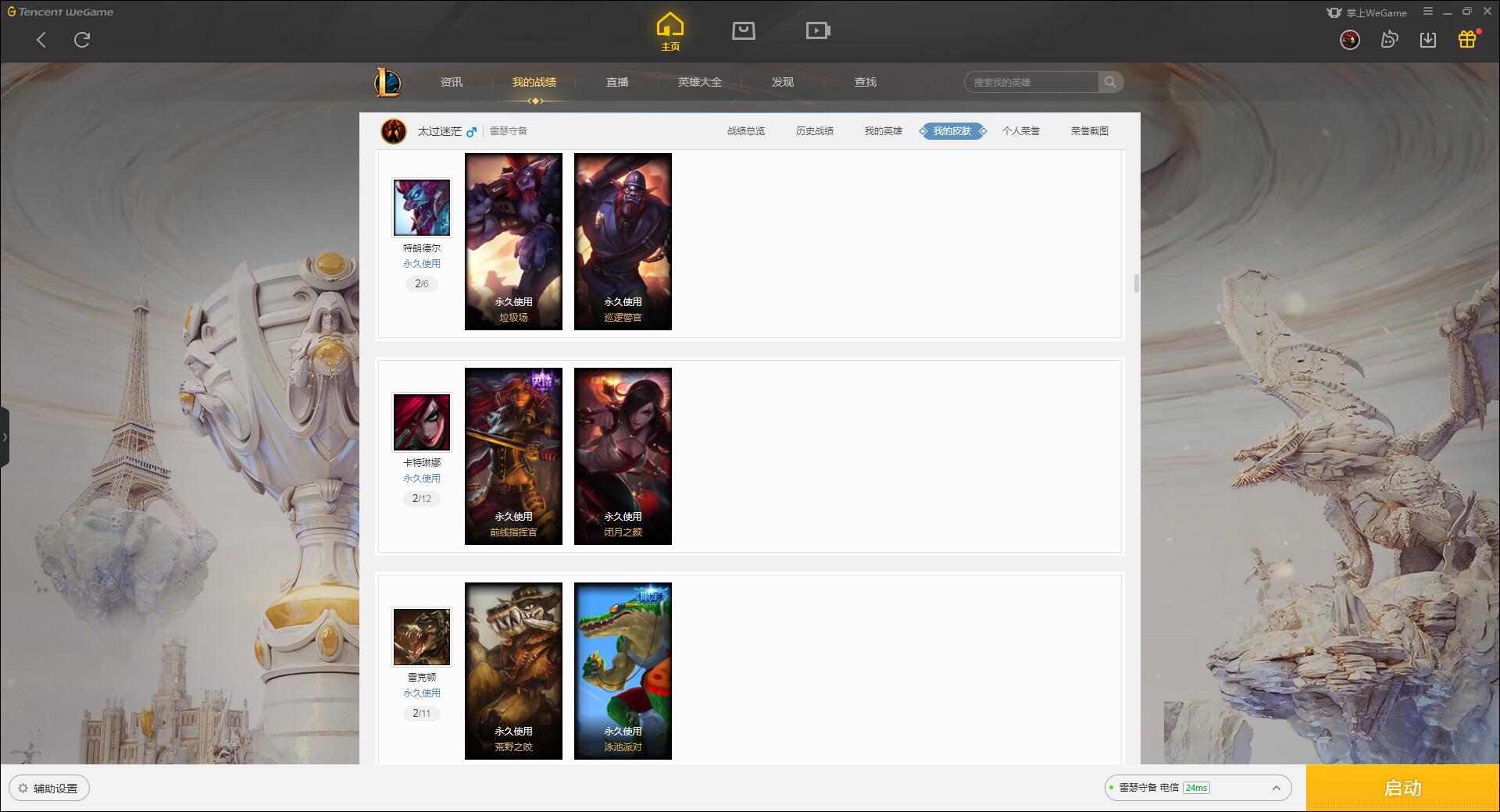The height and width of the screenshot is (812, 1500).
Task: Switch to 我的英雄 section
Action: [x=884, y=131]
